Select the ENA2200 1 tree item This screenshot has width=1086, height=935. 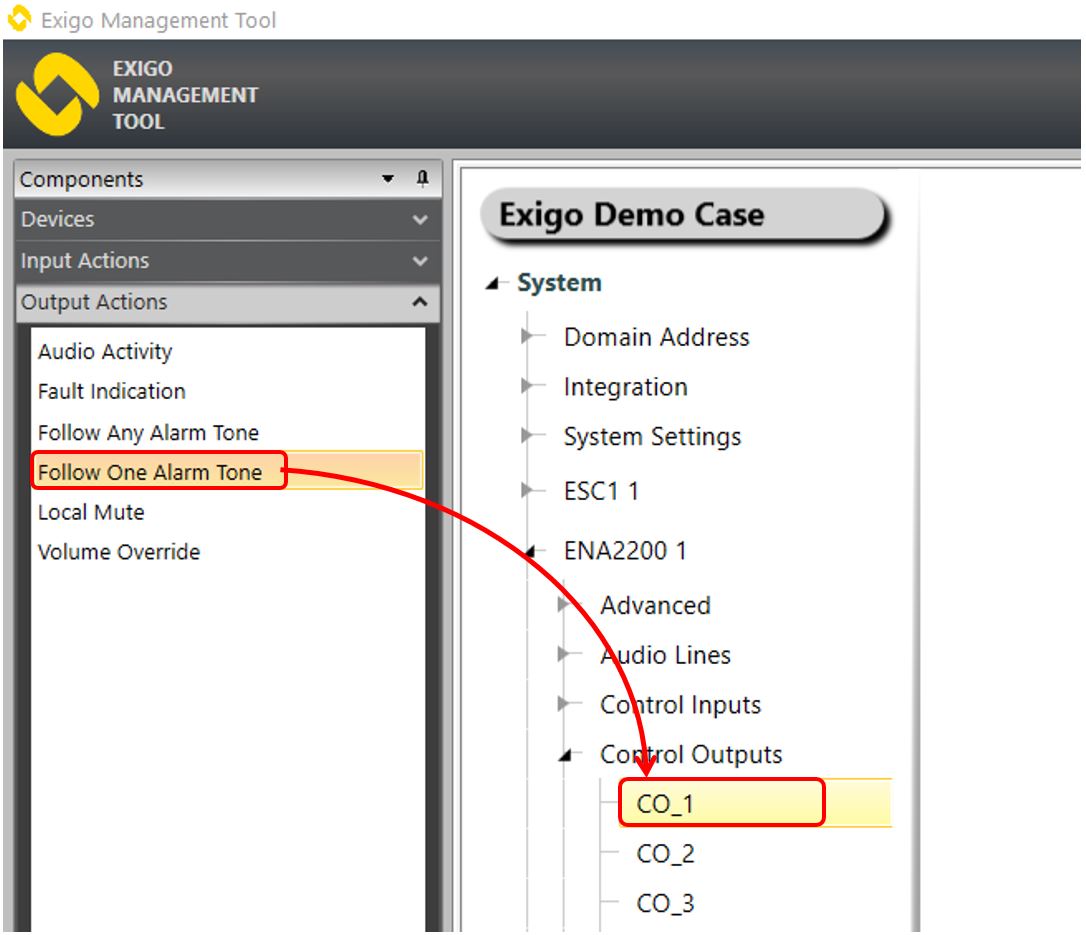click(x=625, y=551)
